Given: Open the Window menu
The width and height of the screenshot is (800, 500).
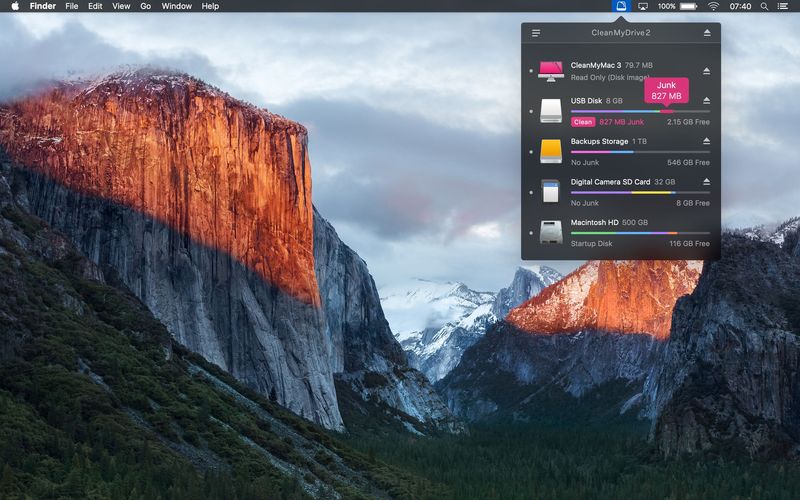Looking at the screenshot, I should coord(177,6).
